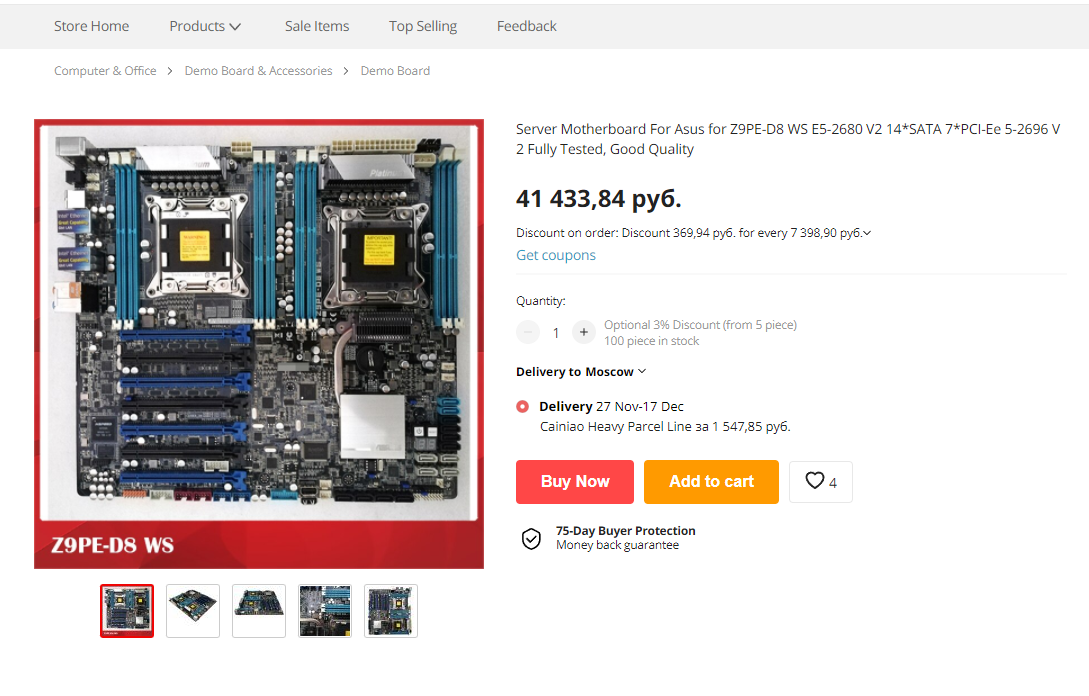Increase quantity with the plus button
Viewport: 1089px width, 696px height.
click(x=584, y=333)
